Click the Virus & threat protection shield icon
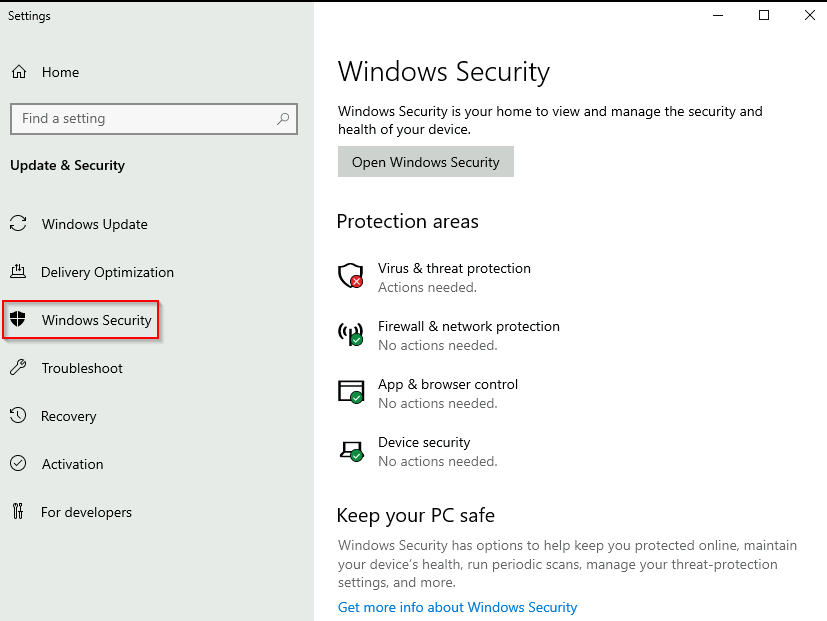The image size is (827, 621). pos(350,276)
